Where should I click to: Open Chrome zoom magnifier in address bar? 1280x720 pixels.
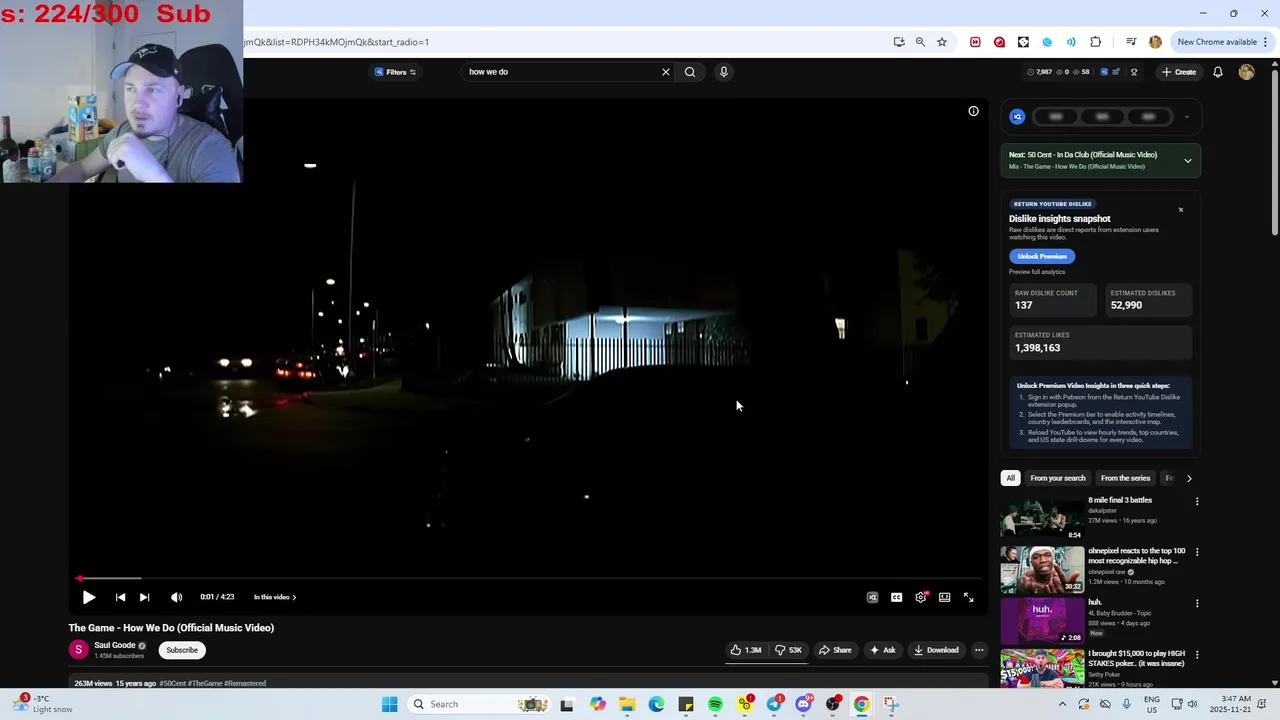tap(920, 42)
